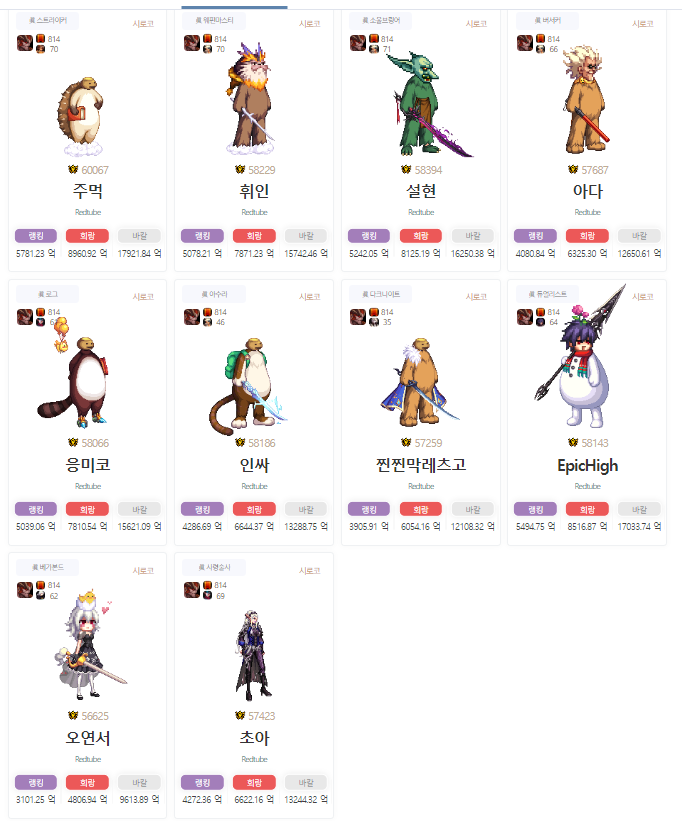Click the fame crest icon beside 58394
The height and width of the screenshot is (821, 682).
(x=406, y=170)
